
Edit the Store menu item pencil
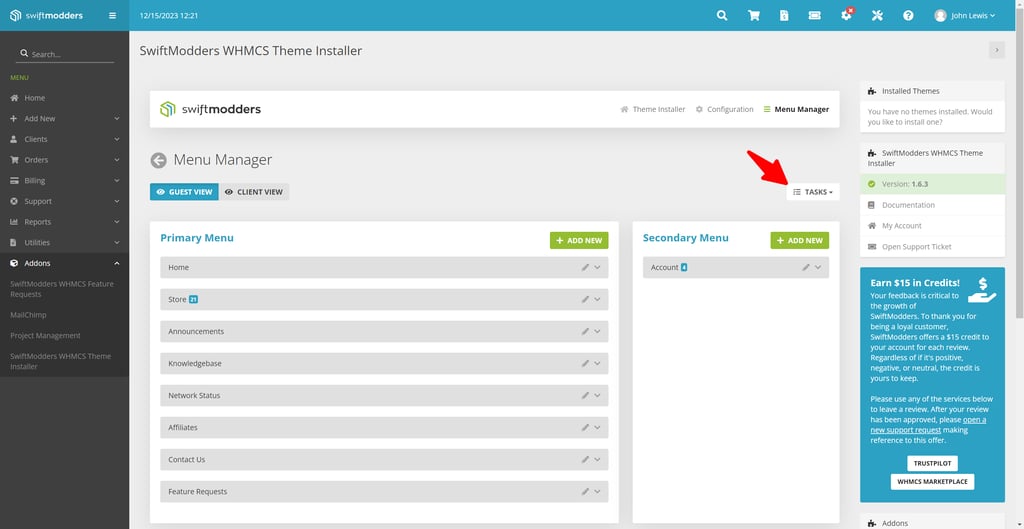pos(585,299)
